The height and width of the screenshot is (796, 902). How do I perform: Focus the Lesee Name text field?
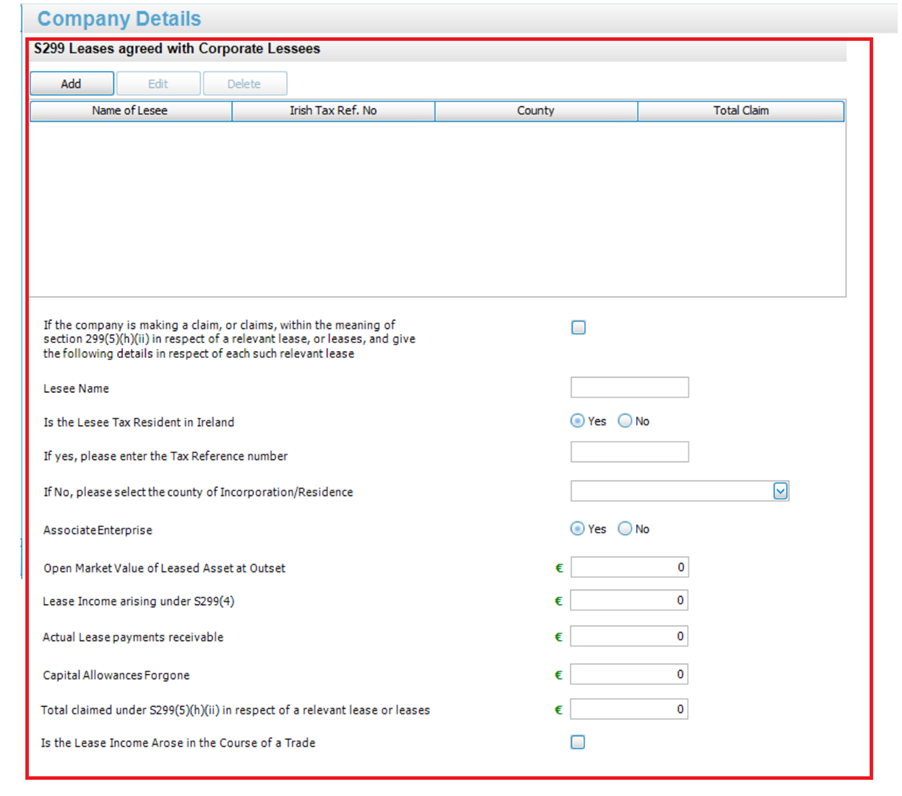tap(629, 387)
